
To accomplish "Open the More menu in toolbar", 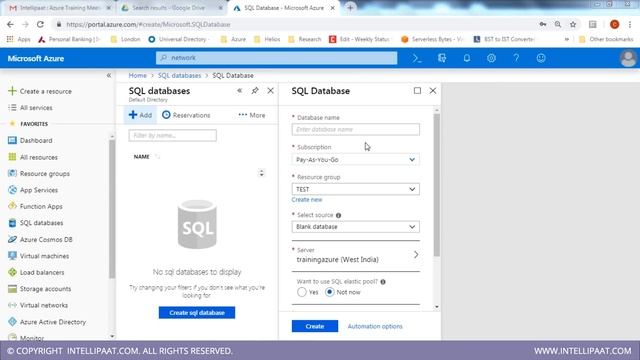I will coord(252,115).
